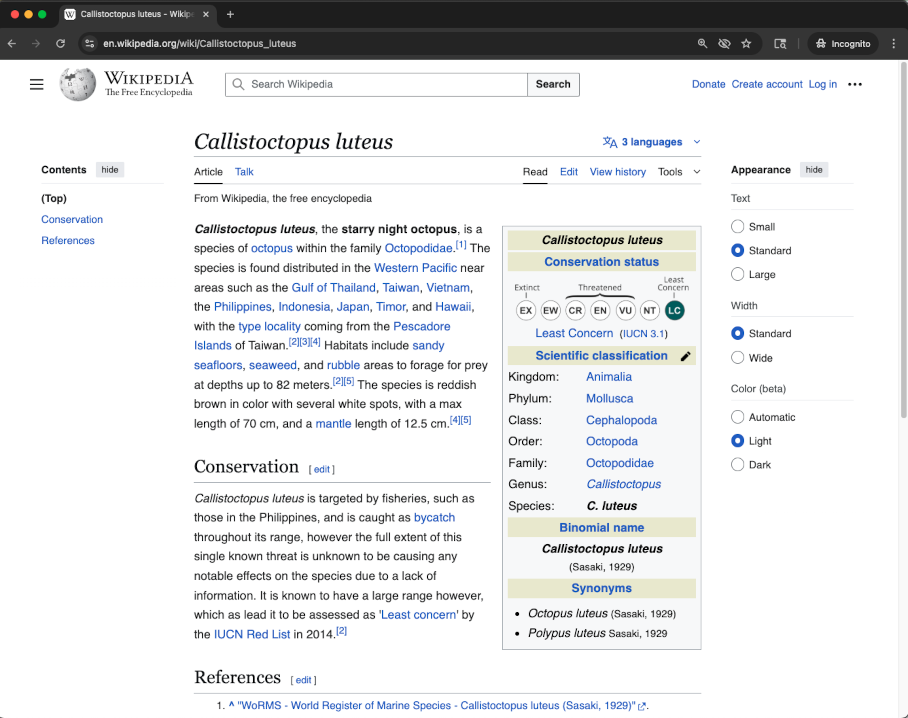
Task: Open a new browser tab with the plus icon
Action: coord(230,14)
